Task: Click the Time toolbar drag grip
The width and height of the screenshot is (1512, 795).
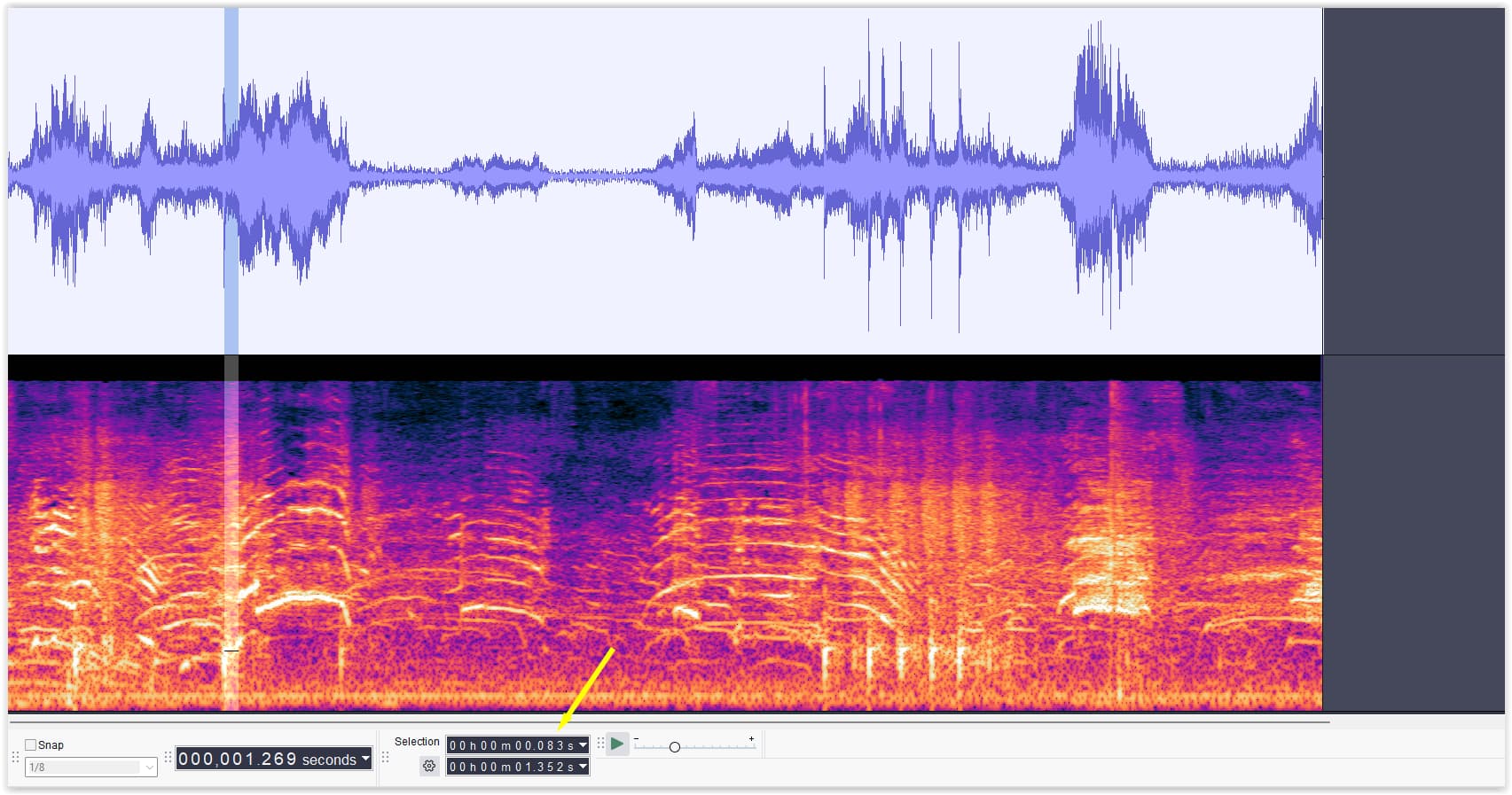Action: 168,758
